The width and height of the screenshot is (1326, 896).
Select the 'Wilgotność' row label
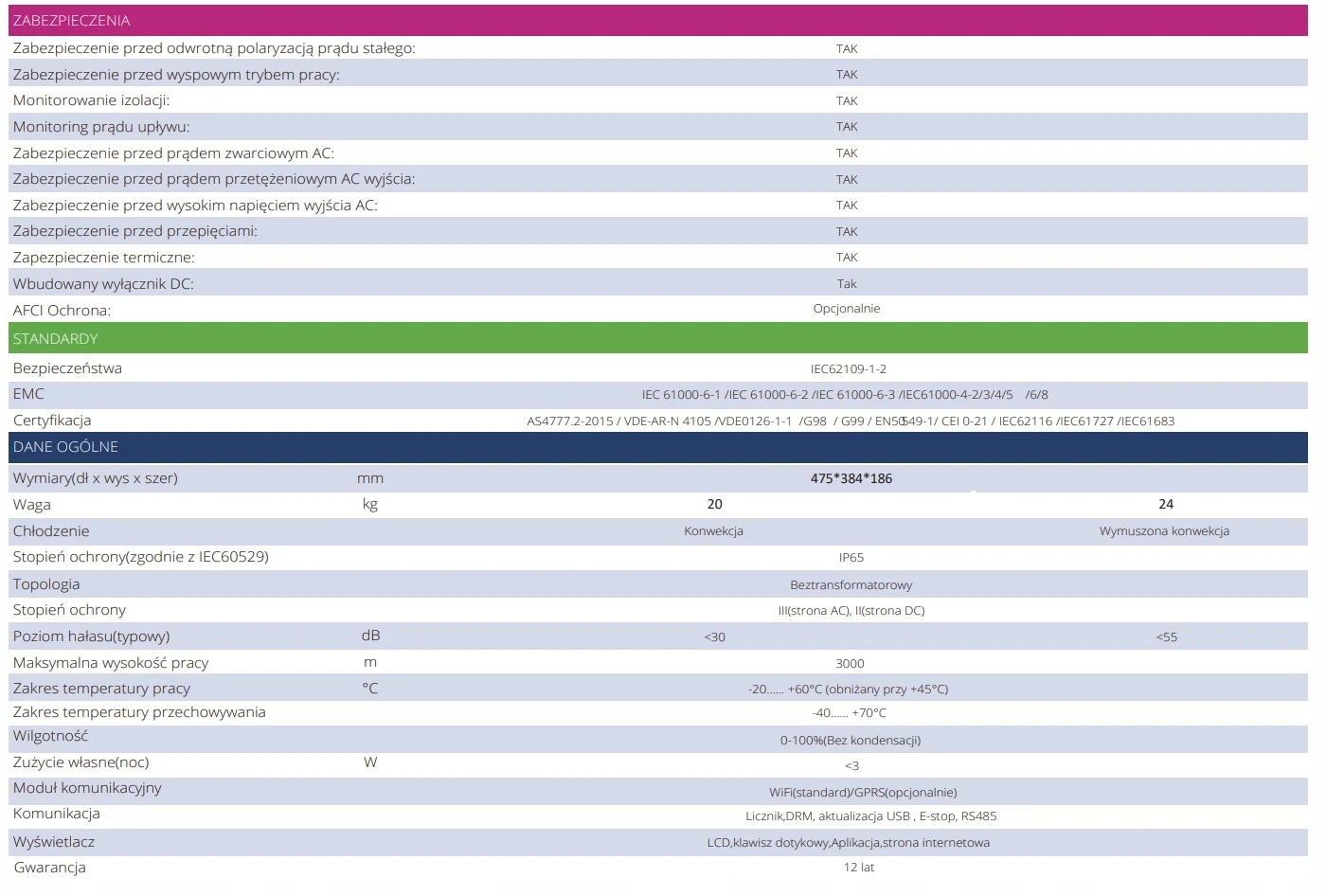50,736
